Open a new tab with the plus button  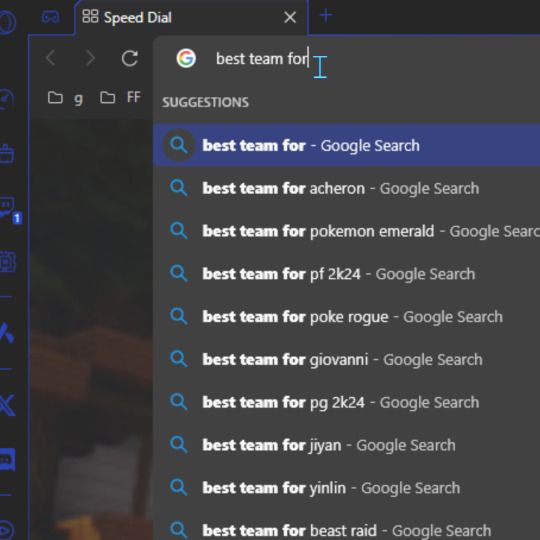[325, 15]
